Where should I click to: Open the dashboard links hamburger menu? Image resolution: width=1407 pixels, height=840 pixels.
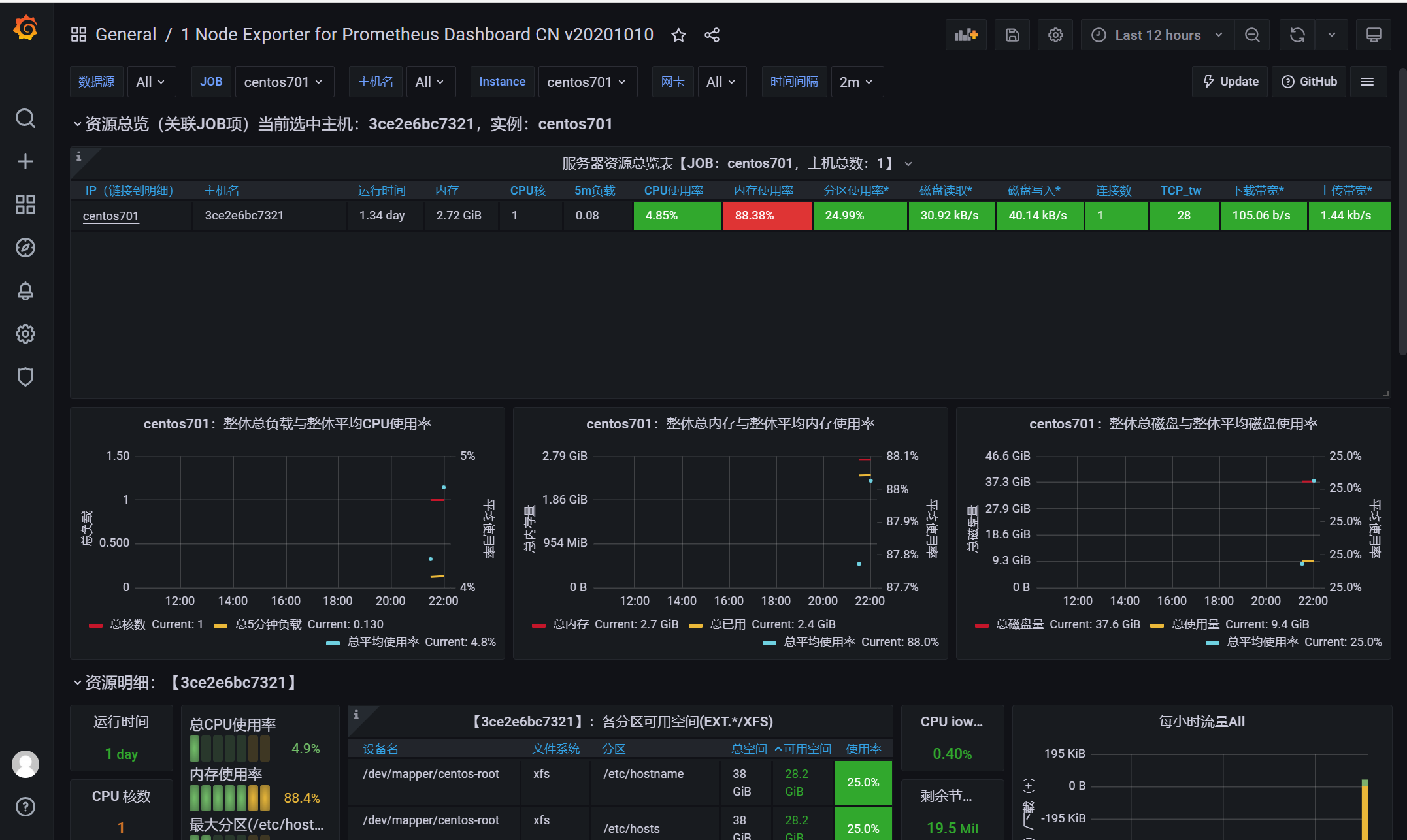[1367, 82]
